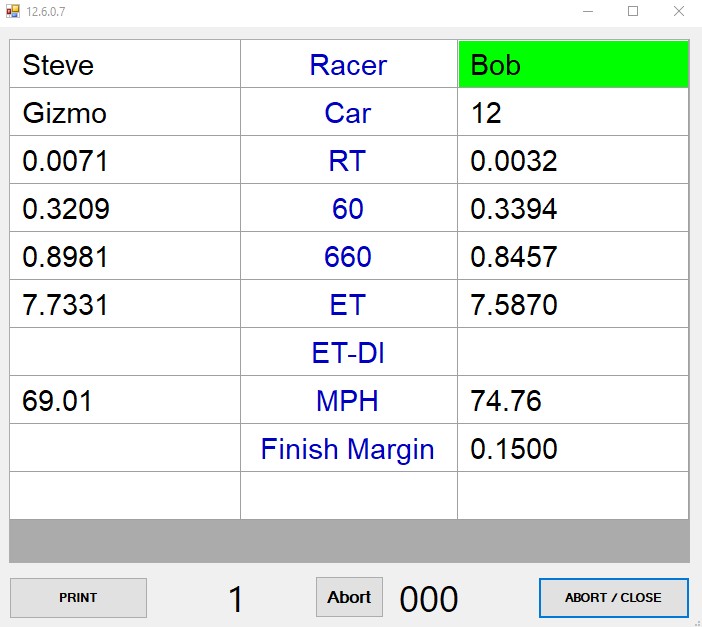Select elapsed time 7.5870
This screenshot has height=627, width=702.
(x=573, y=304)
